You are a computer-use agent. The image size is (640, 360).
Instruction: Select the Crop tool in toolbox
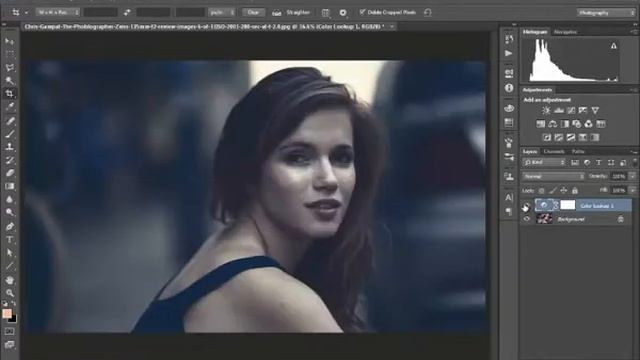coord(9,93)
